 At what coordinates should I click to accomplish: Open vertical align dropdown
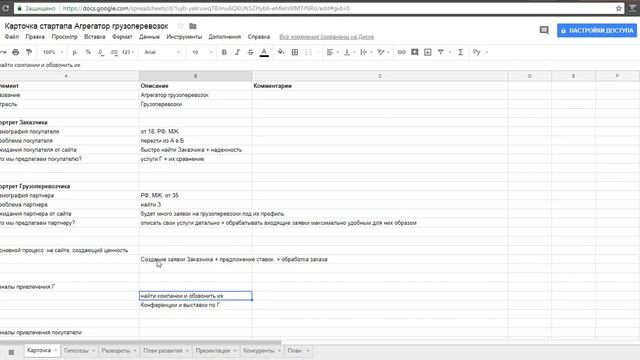click(x=349, y=52)
